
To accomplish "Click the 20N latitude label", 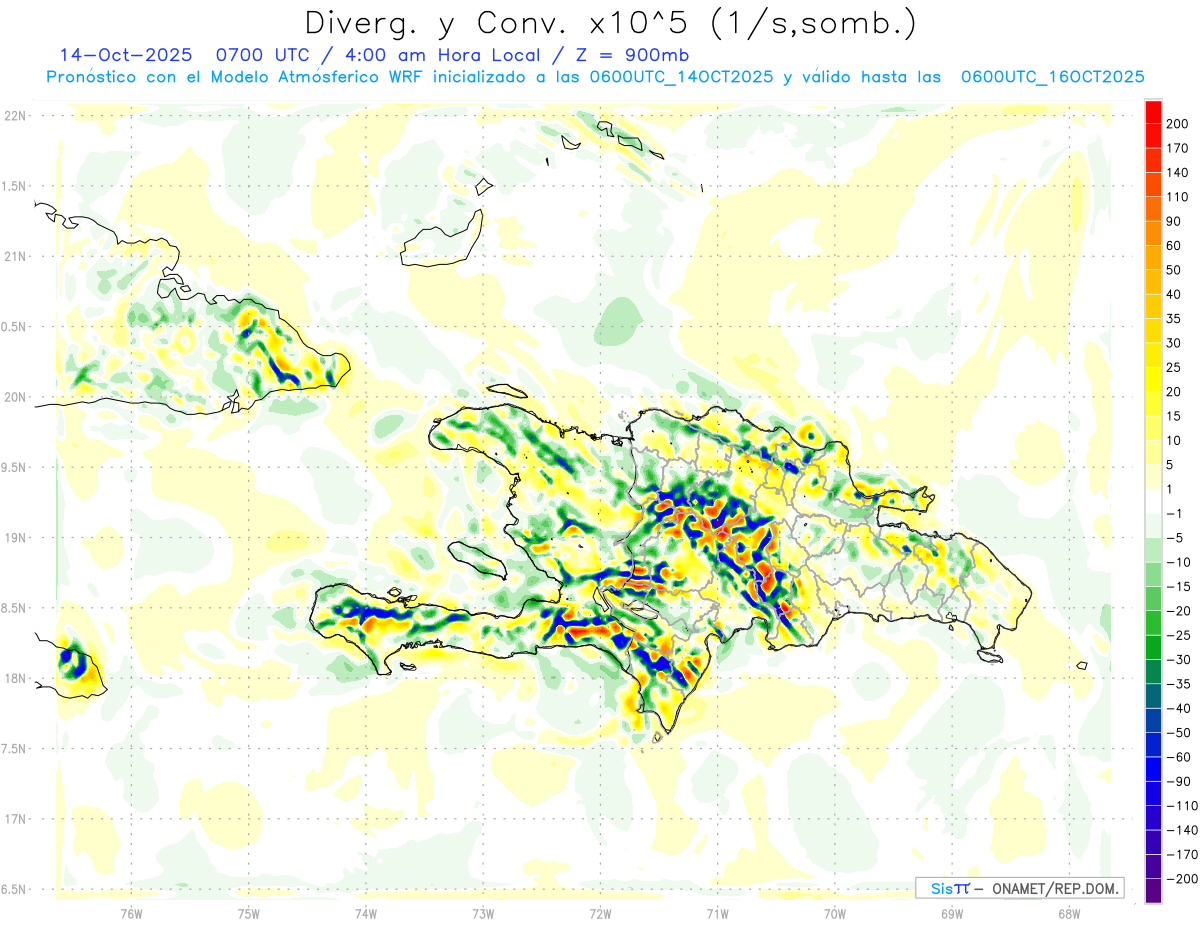I will (x=14, y=397).
